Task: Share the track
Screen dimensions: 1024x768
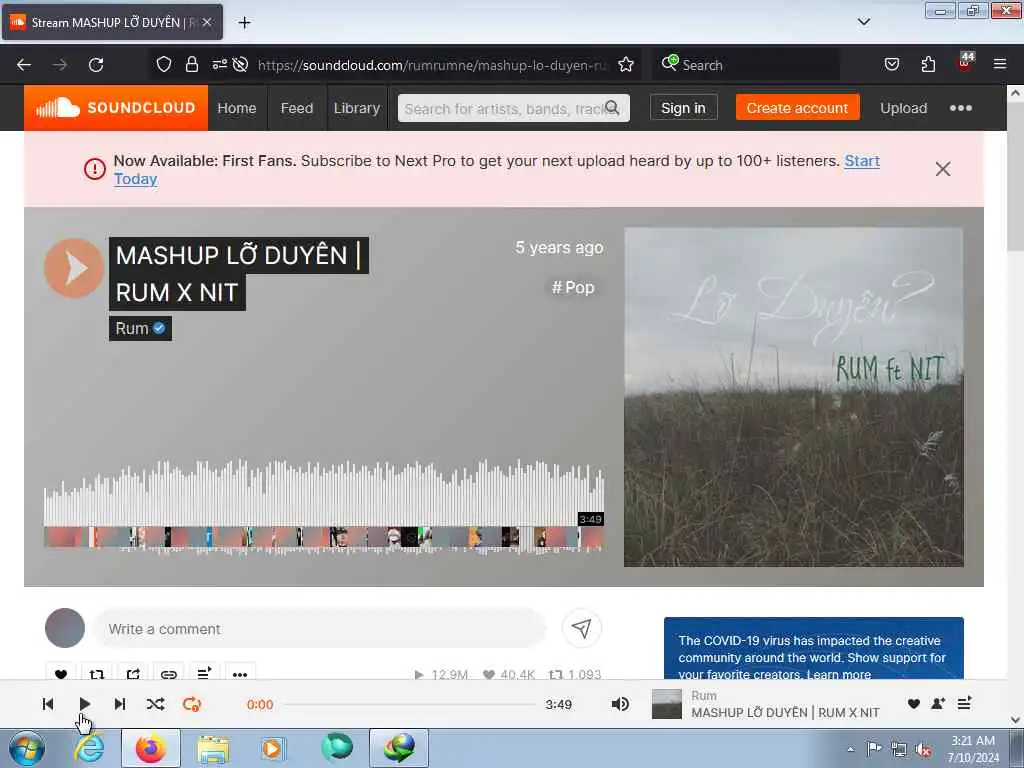Action: (x=133, y=674)
